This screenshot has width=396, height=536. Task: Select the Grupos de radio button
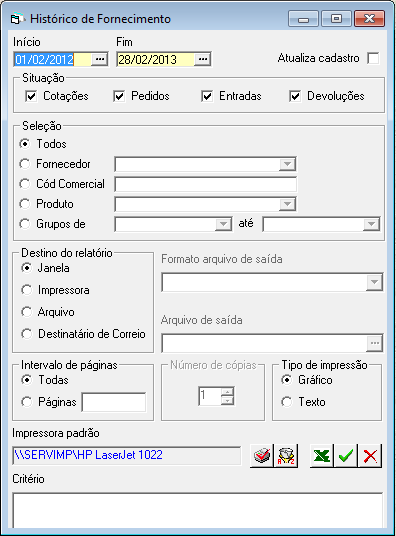25,224
